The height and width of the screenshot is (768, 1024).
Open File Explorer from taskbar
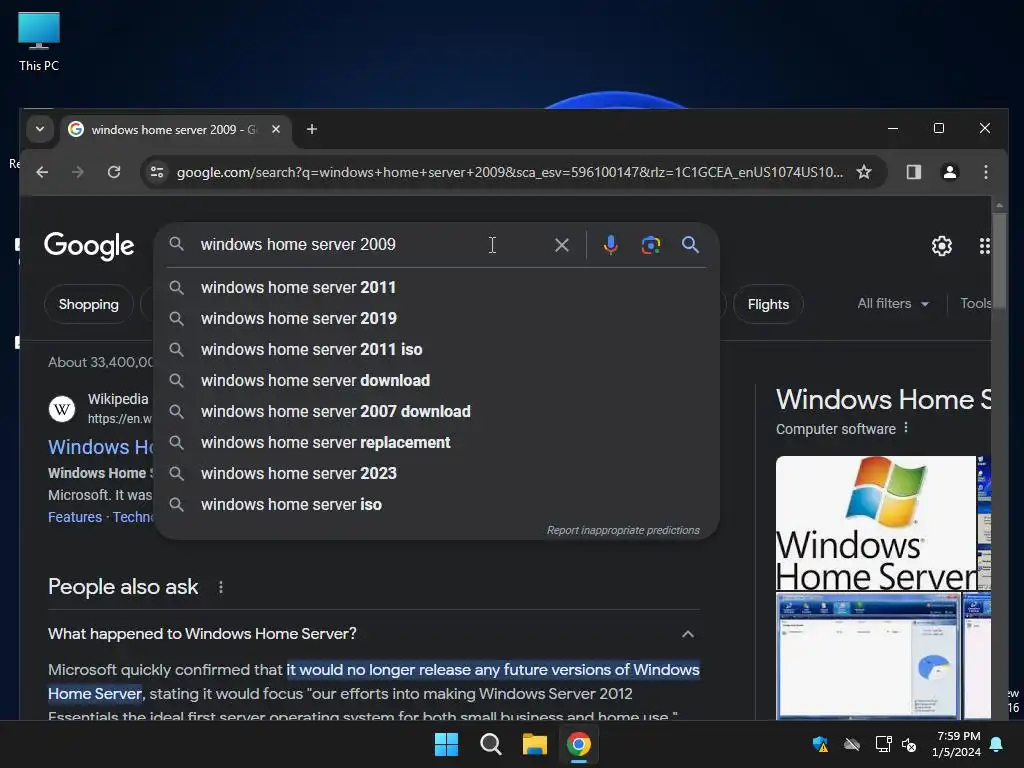(x=534, y=744)
